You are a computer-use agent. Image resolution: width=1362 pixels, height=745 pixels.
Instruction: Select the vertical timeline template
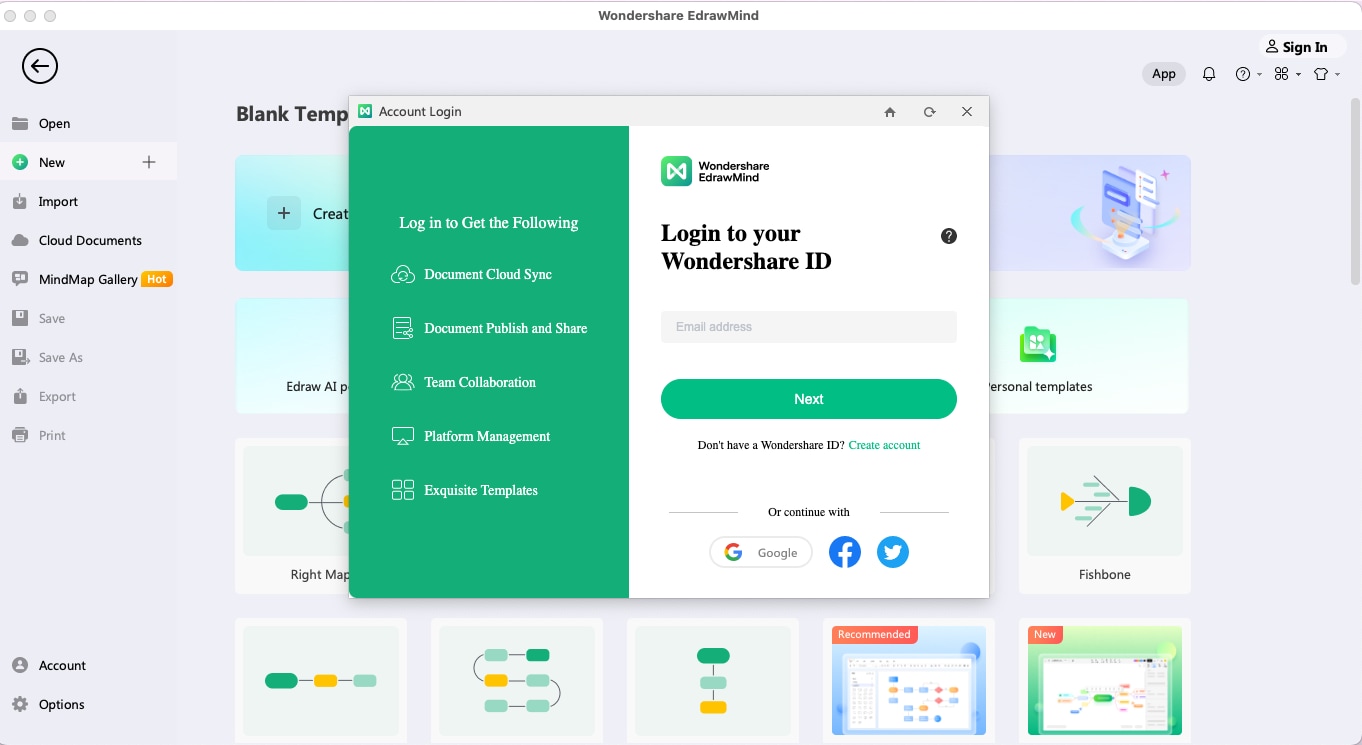click(713, 681)
